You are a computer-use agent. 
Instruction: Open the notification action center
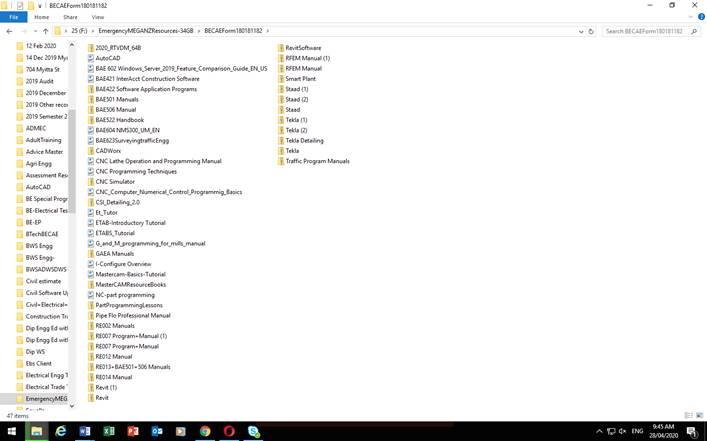693,432
